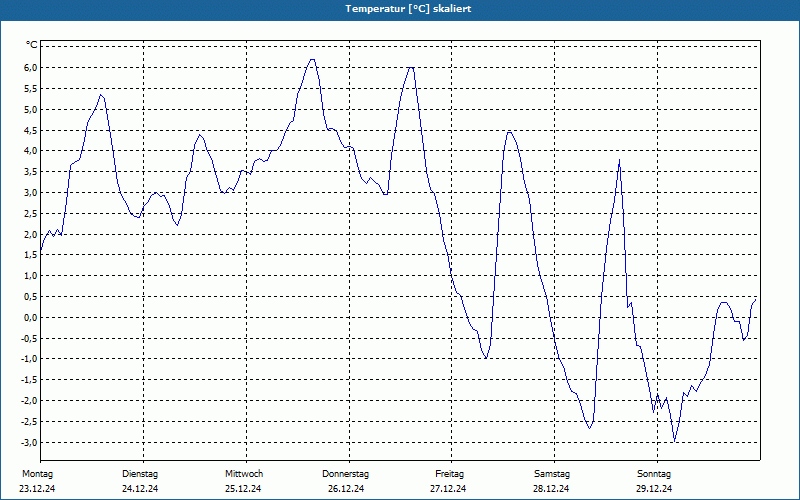The height and width of the screenshot is (500, 800).
Task: Click the '0,0' y-axis value
Action: (31, 318)
